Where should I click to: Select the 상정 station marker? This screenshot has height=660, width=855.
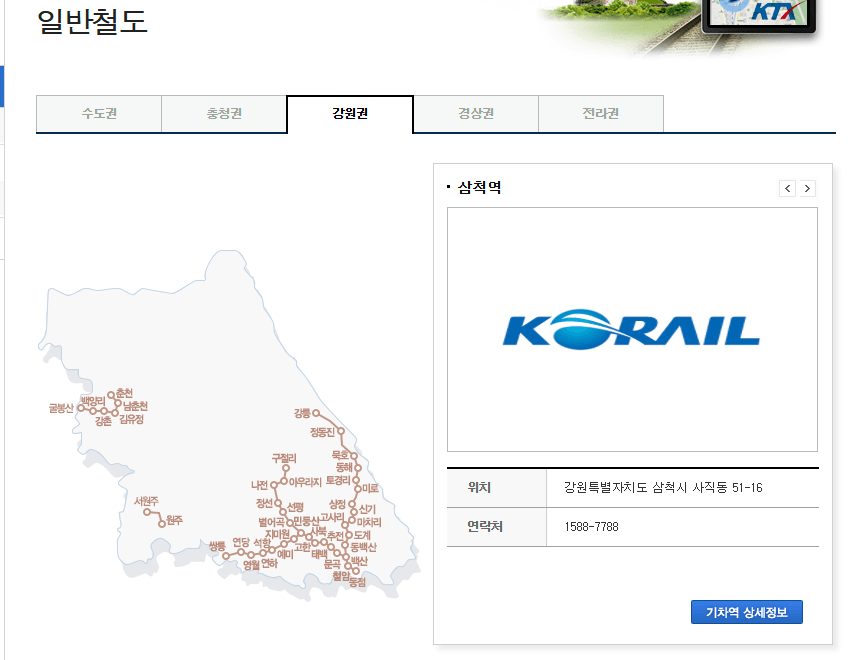pos(352,503)
